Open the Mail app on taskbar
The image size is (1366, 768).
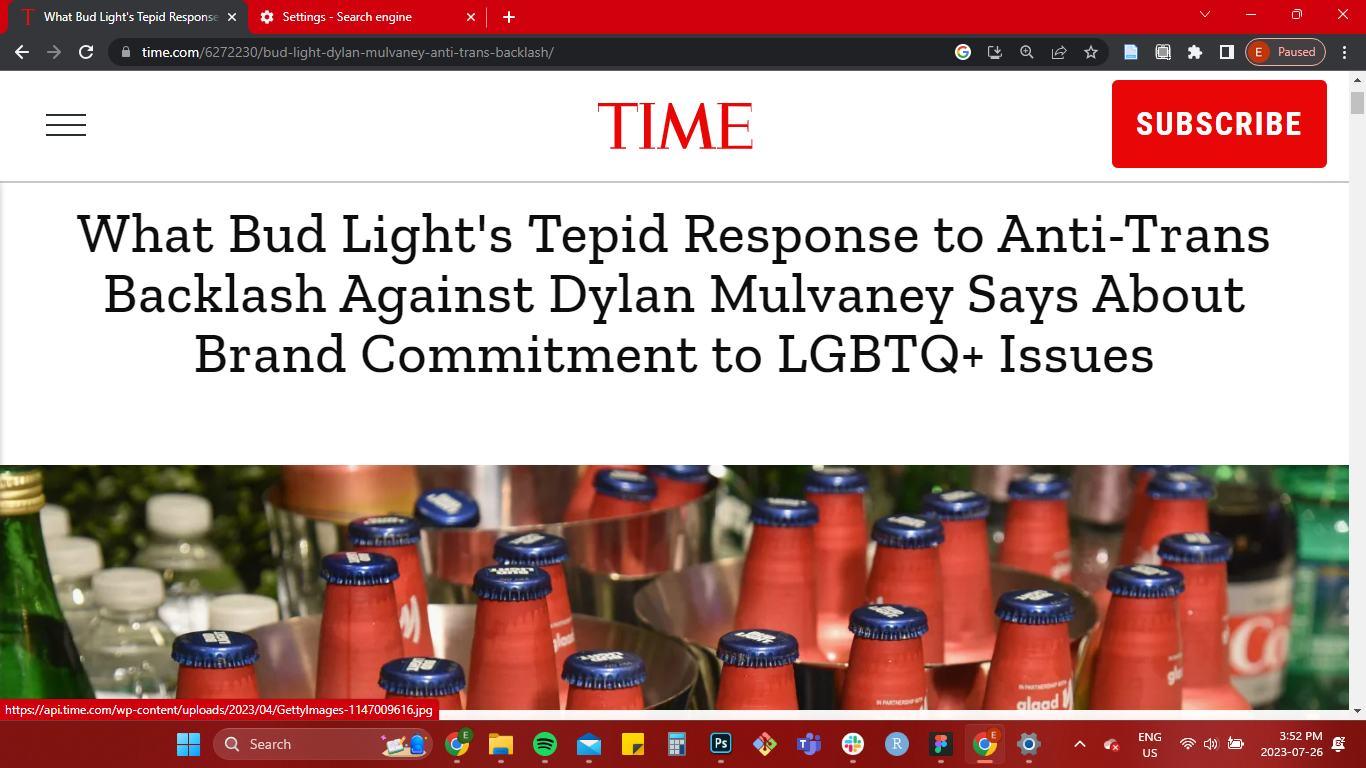pyautogui.click(x=589, y=744)
